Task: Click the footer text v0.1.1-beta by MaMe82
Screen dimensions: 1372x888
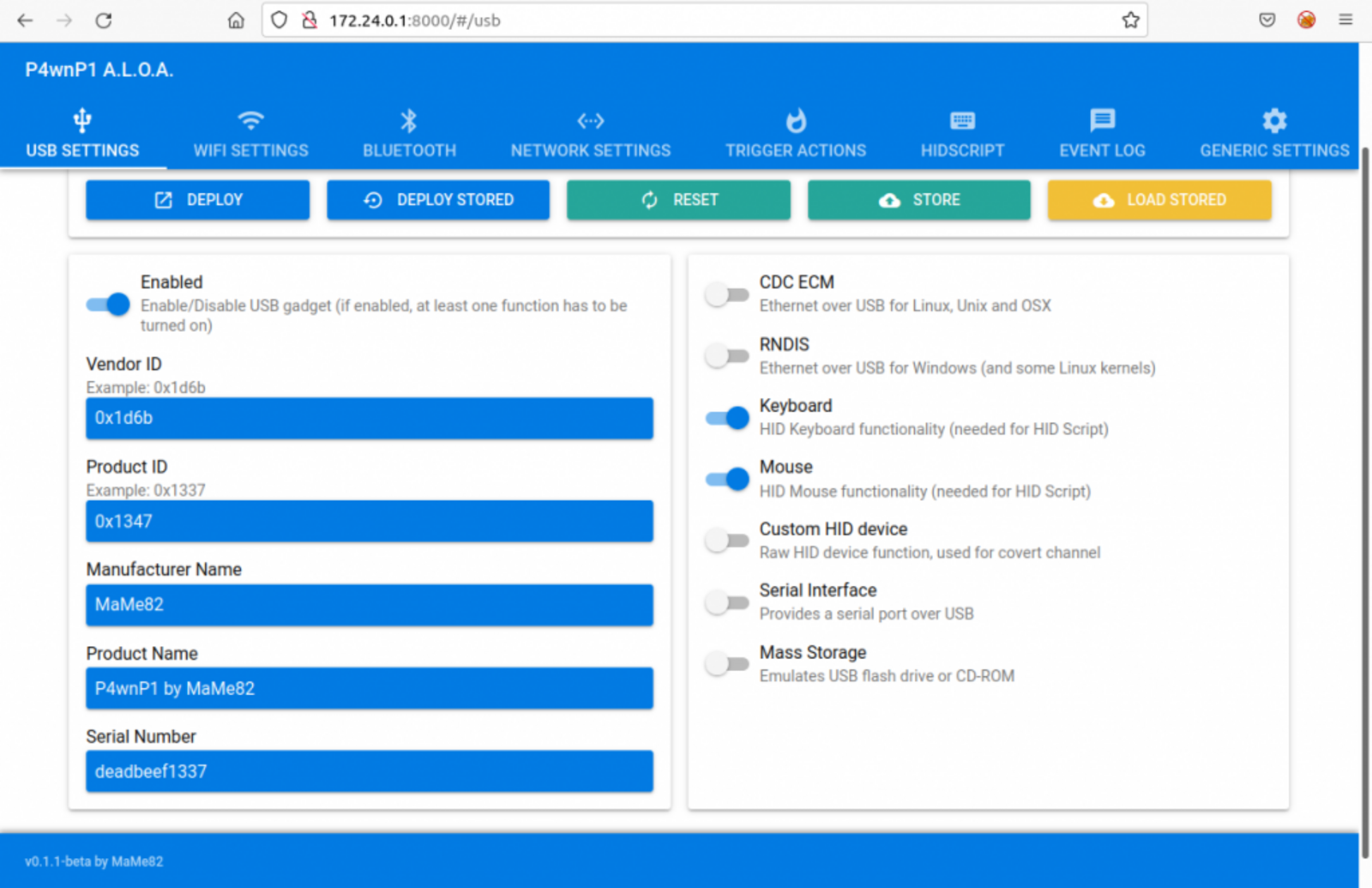Action: point(94,861)
